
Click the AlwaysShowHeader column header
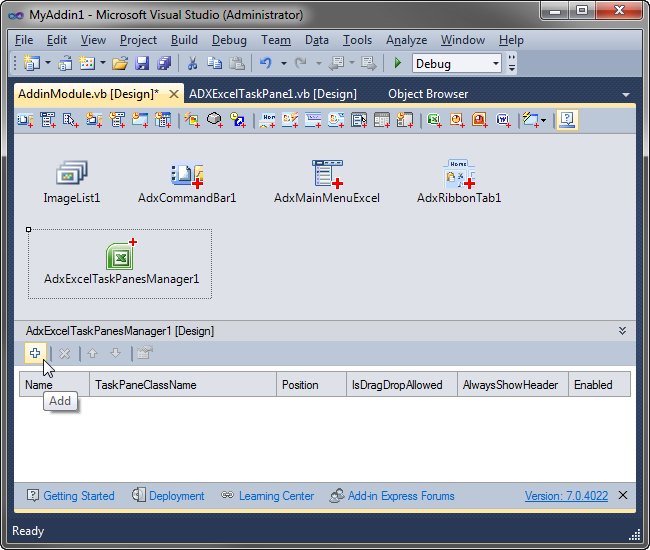click(x=513, y=385)
